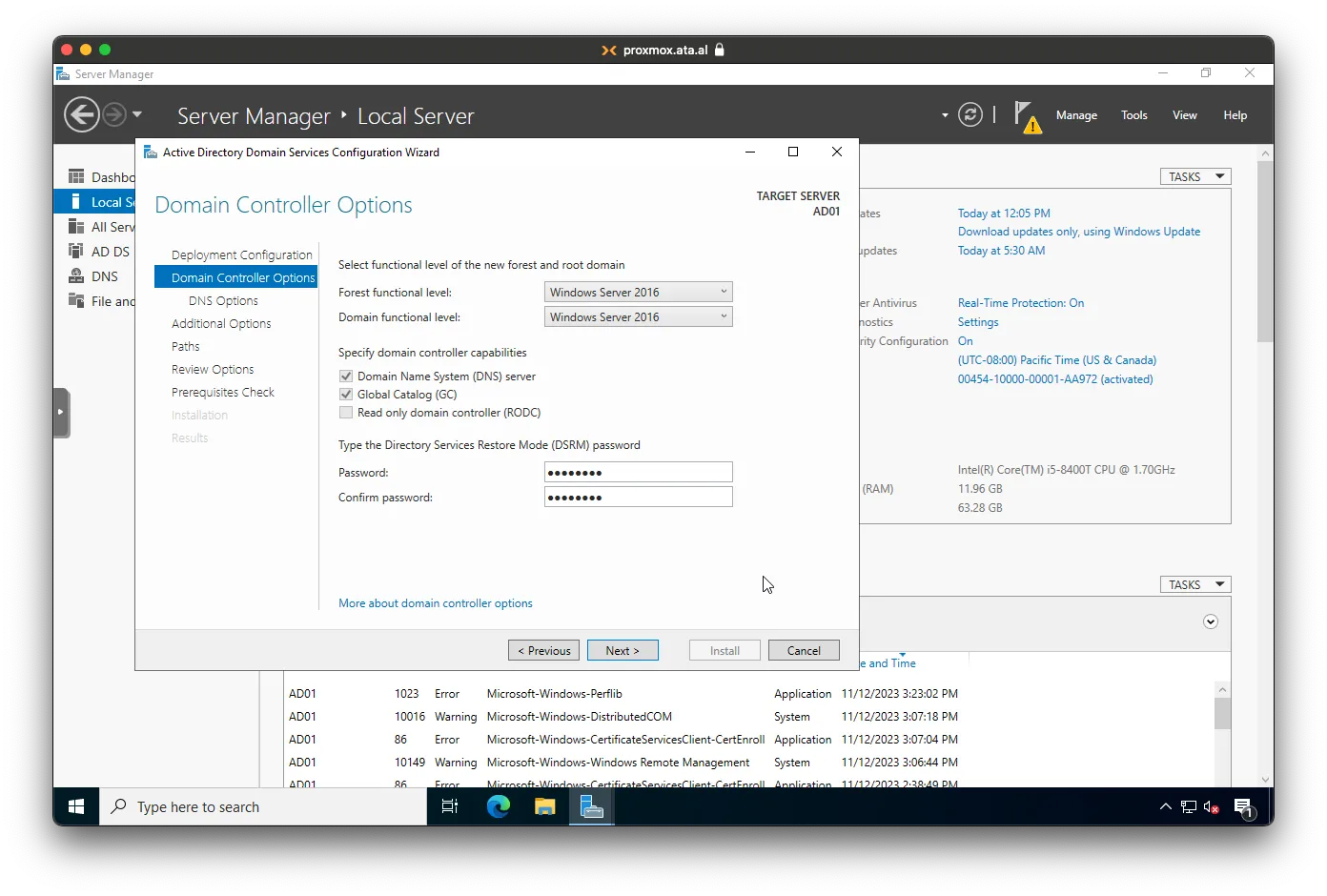Click the Today at 5:30 AM link
Screen dimensions: 1327x896
tap(1001, 251)
